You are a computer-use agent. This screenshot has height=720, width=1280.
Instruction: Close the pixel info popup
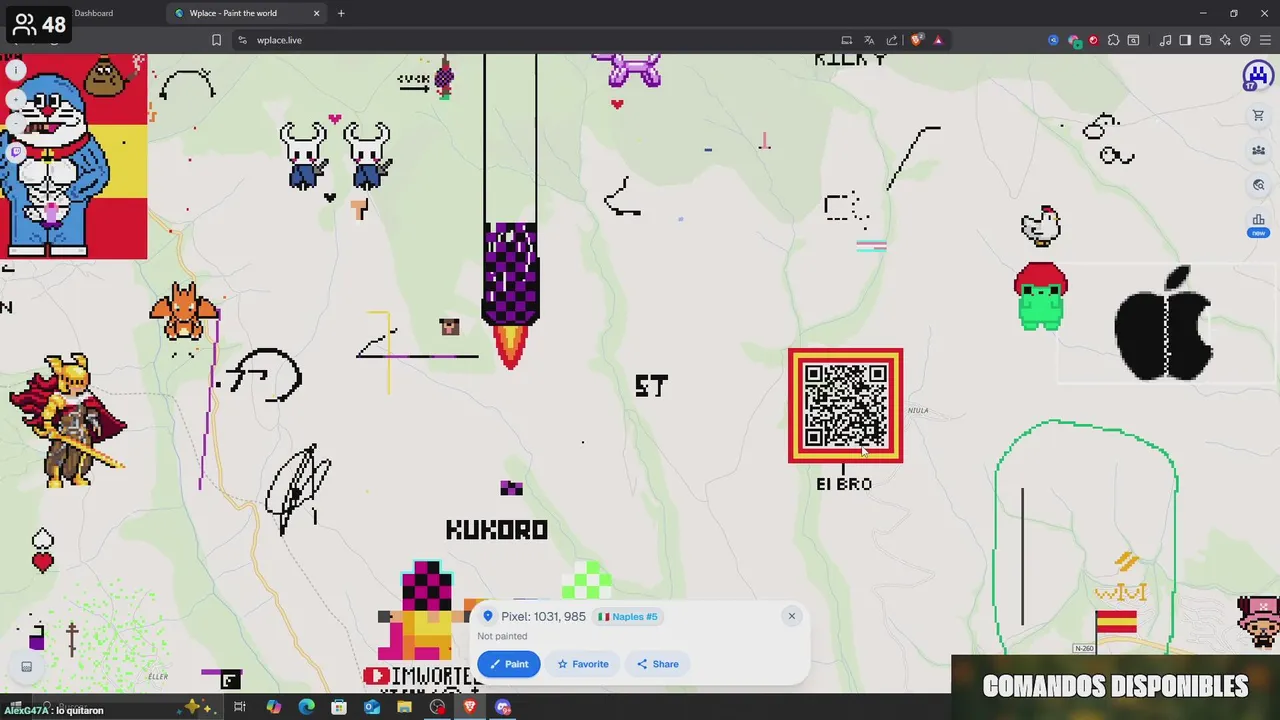coord(791,616)
